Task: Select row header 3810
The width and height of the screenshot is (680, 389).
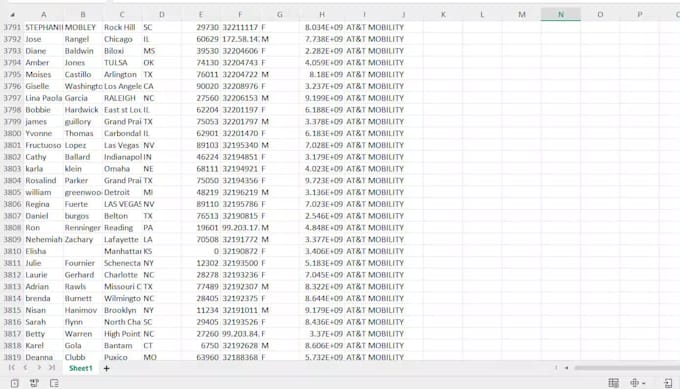Action: click(12, 251)
